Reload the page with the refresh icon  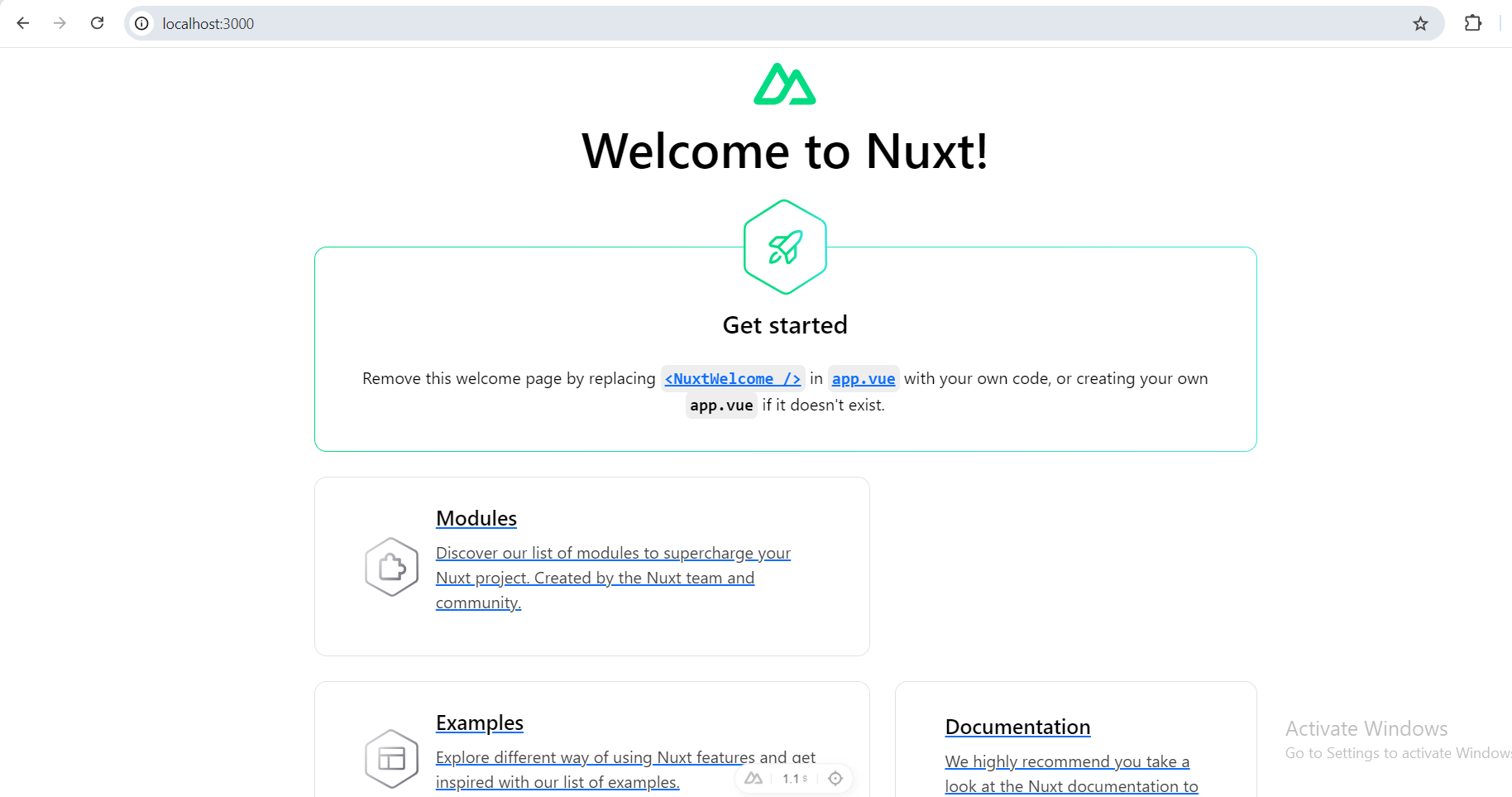pos(97,23)
